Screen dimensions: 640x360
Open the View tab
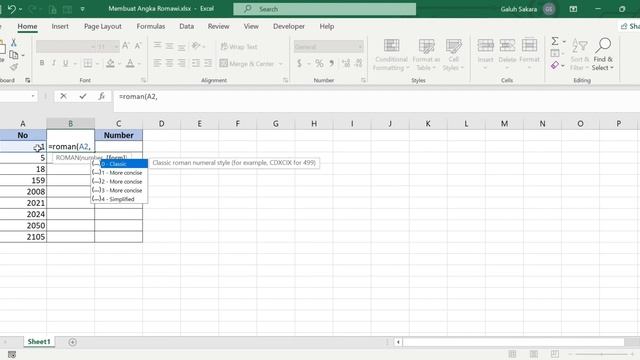click(x=251, y=26)
